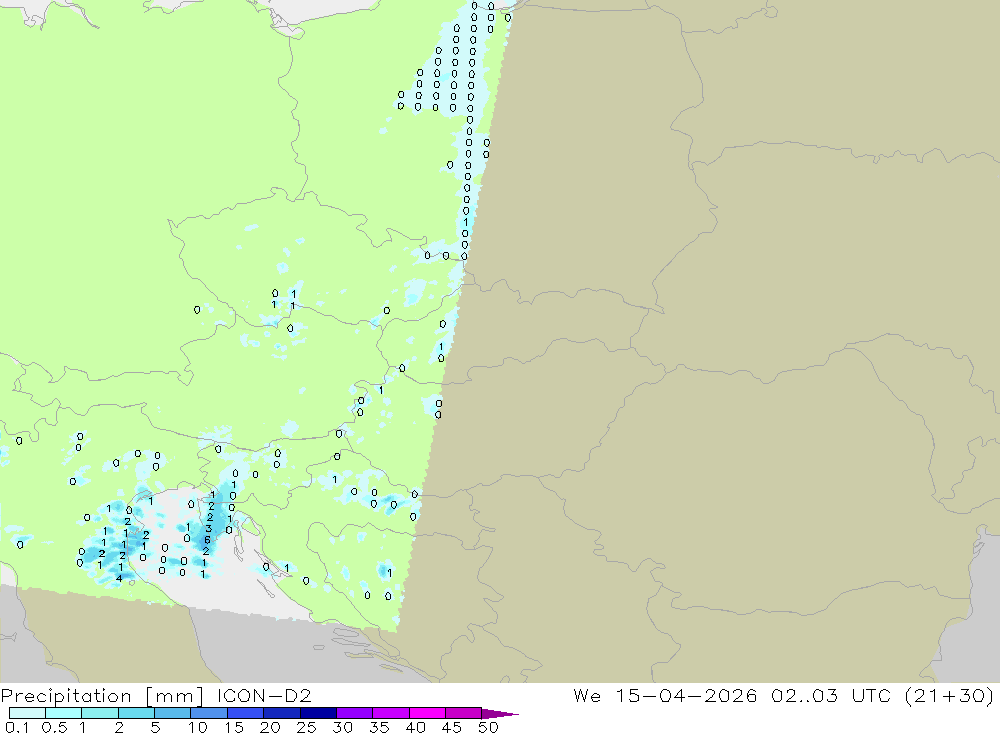This screenshot has width=1000, height=733.
Task: Pick the legend swatch between 20 and 25
Action: 281,713
